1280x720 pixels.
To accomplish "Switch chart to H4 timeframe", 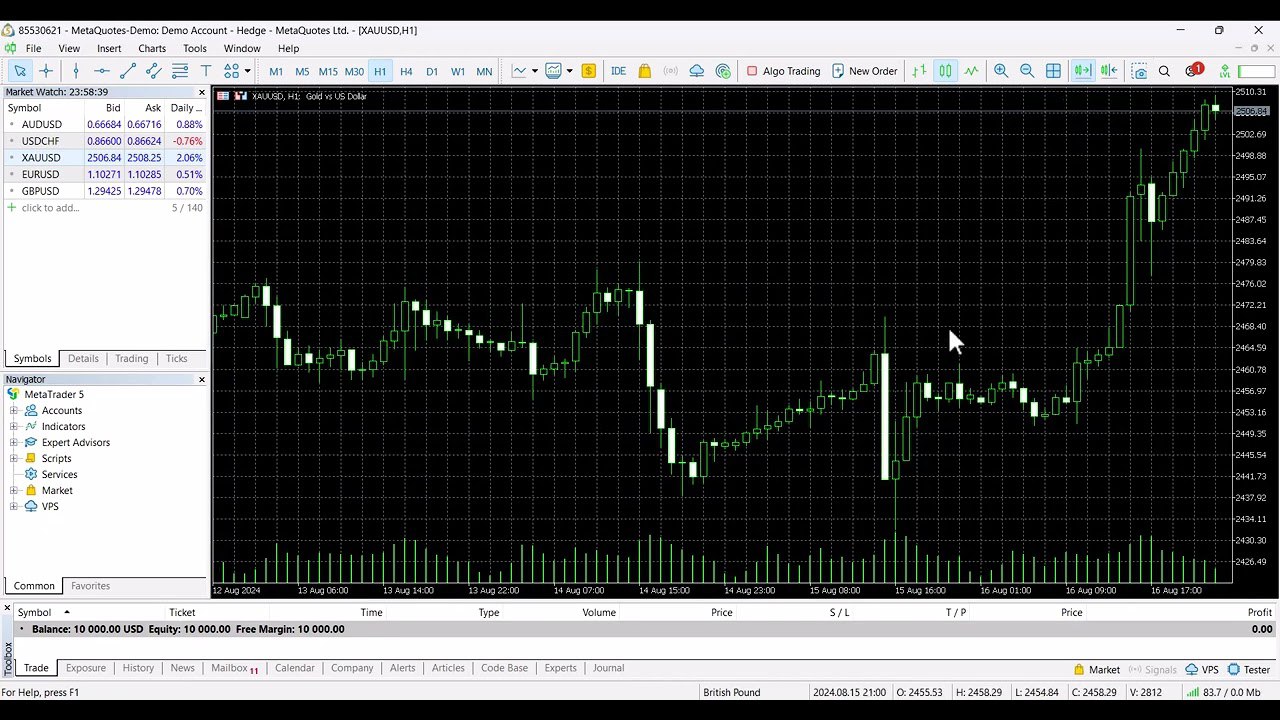I will 406,71.
